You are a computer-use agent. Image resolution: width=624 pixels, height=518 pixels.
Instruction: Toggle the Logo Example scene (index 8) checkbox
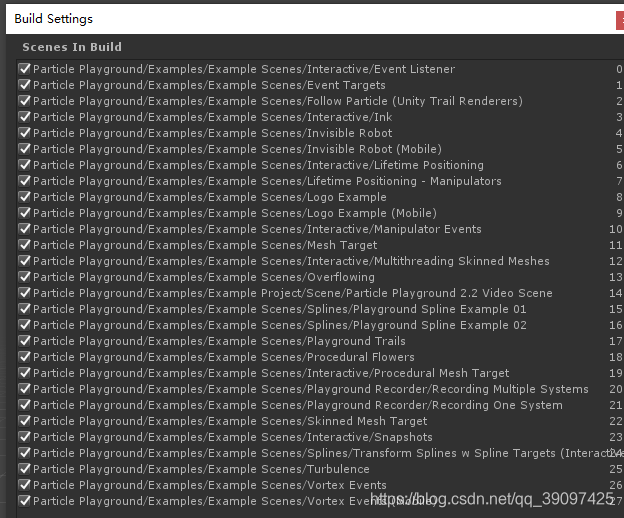pos(25,197)
